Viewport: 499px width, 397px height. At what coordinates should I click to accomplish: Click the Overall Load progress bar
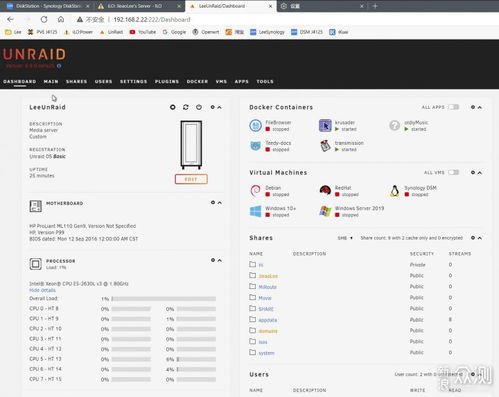164,299
